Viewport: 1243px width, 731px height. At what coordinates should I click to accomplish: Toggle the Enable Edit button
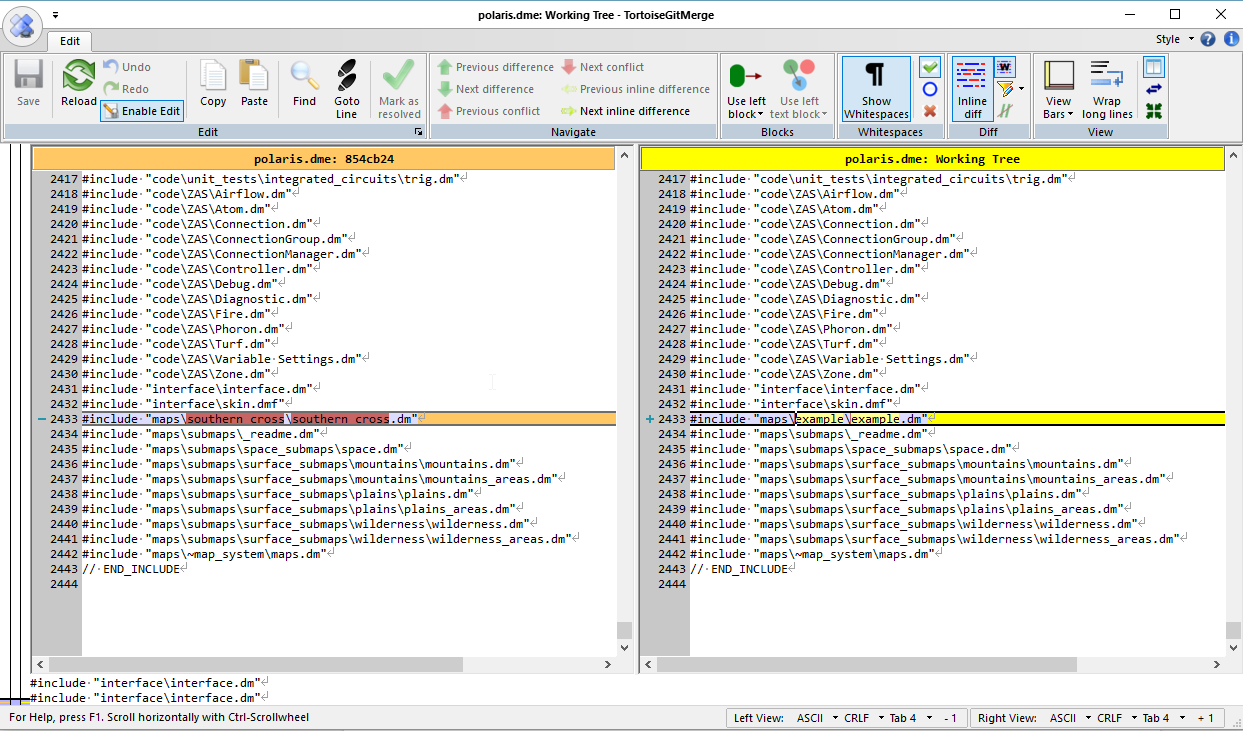click(141, 111)
